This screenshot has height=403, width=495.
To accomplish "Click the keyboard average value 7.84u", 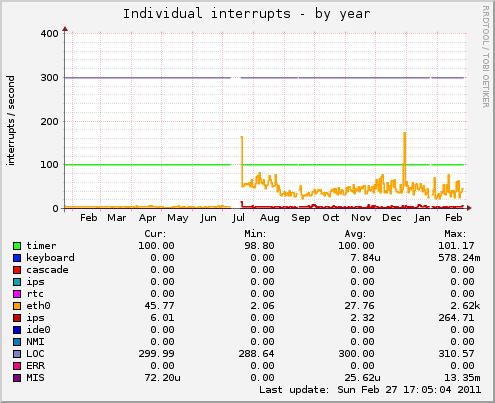I will 365,258.
